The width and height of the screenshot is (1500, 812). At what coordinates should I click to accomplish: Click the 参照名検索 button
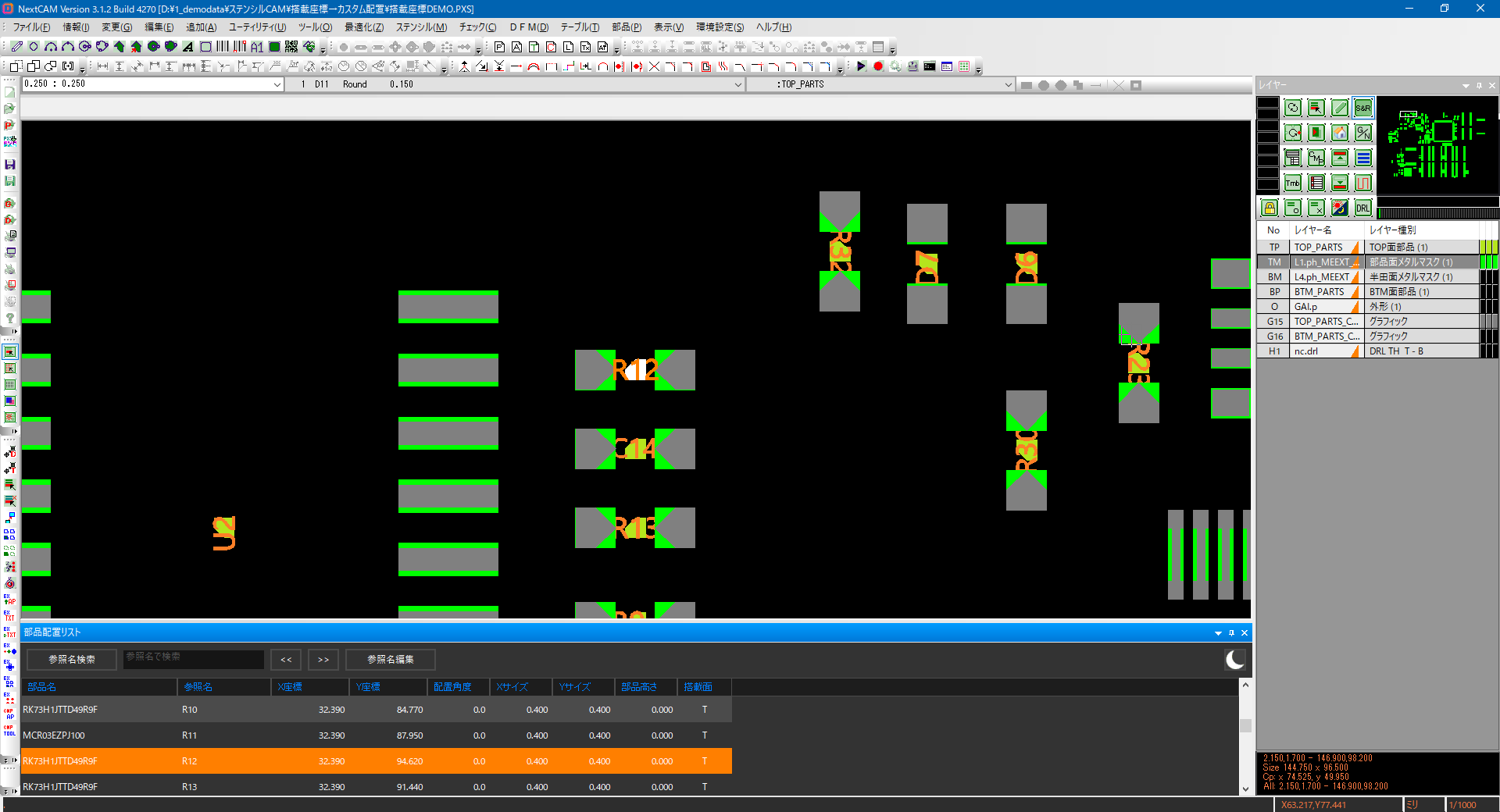click(72, 660)
